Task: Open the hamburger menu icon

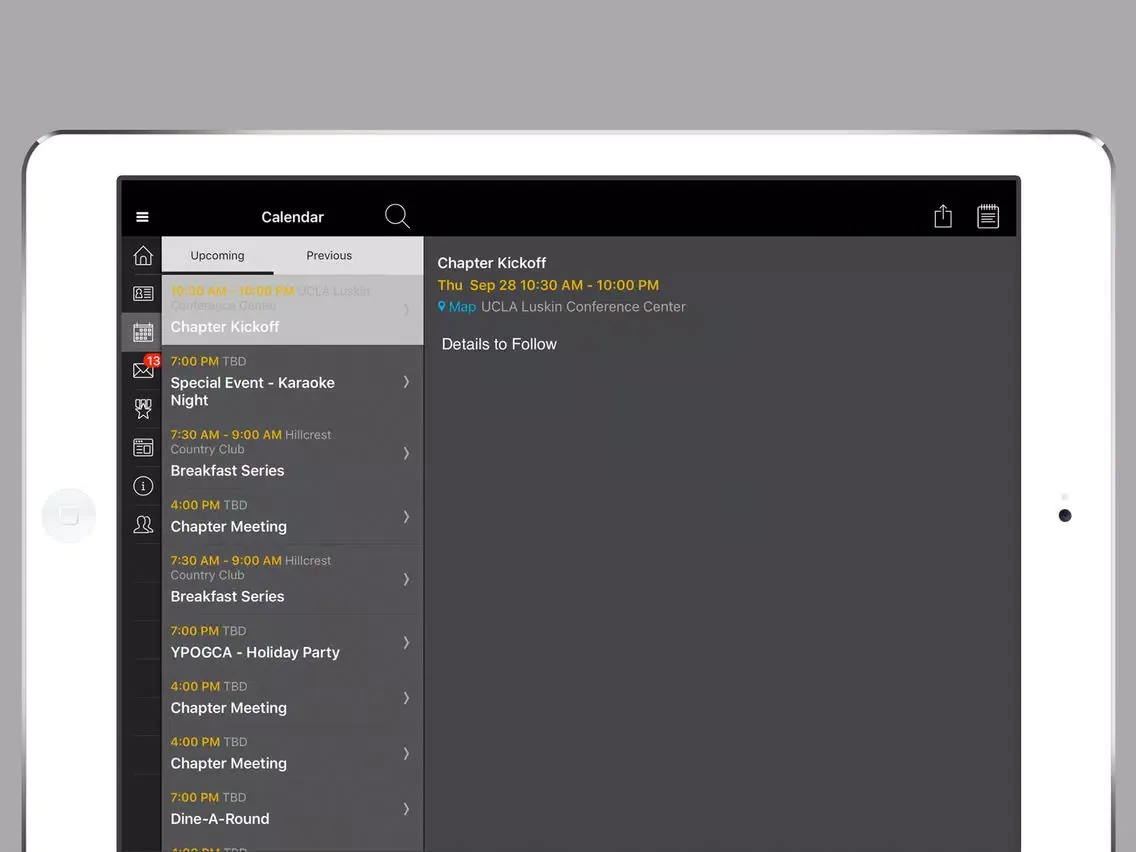Action: coord(142,217)
